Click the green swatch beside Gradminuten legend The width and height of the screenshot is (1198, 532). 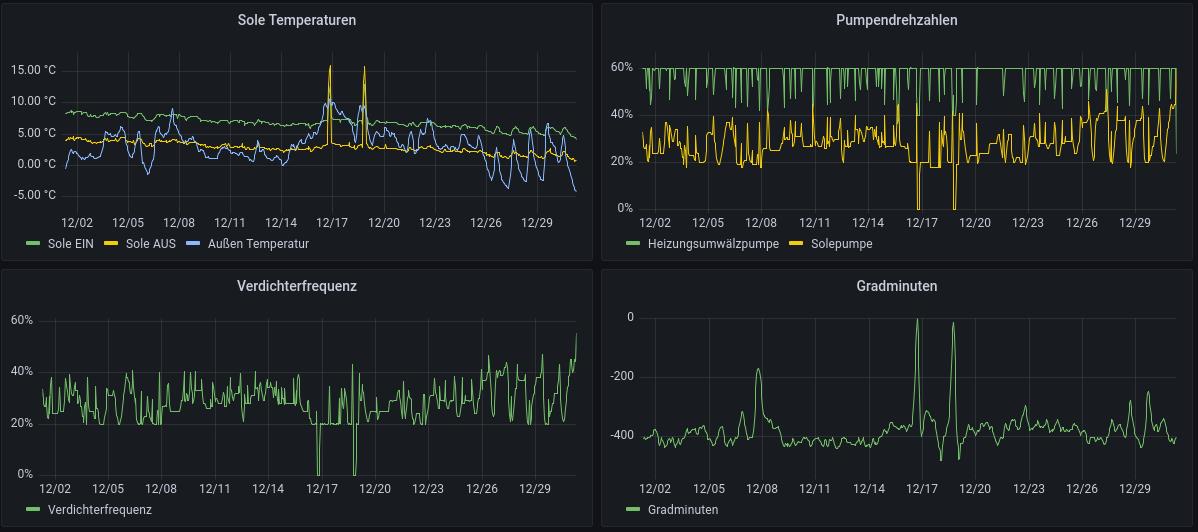(632, 509)
